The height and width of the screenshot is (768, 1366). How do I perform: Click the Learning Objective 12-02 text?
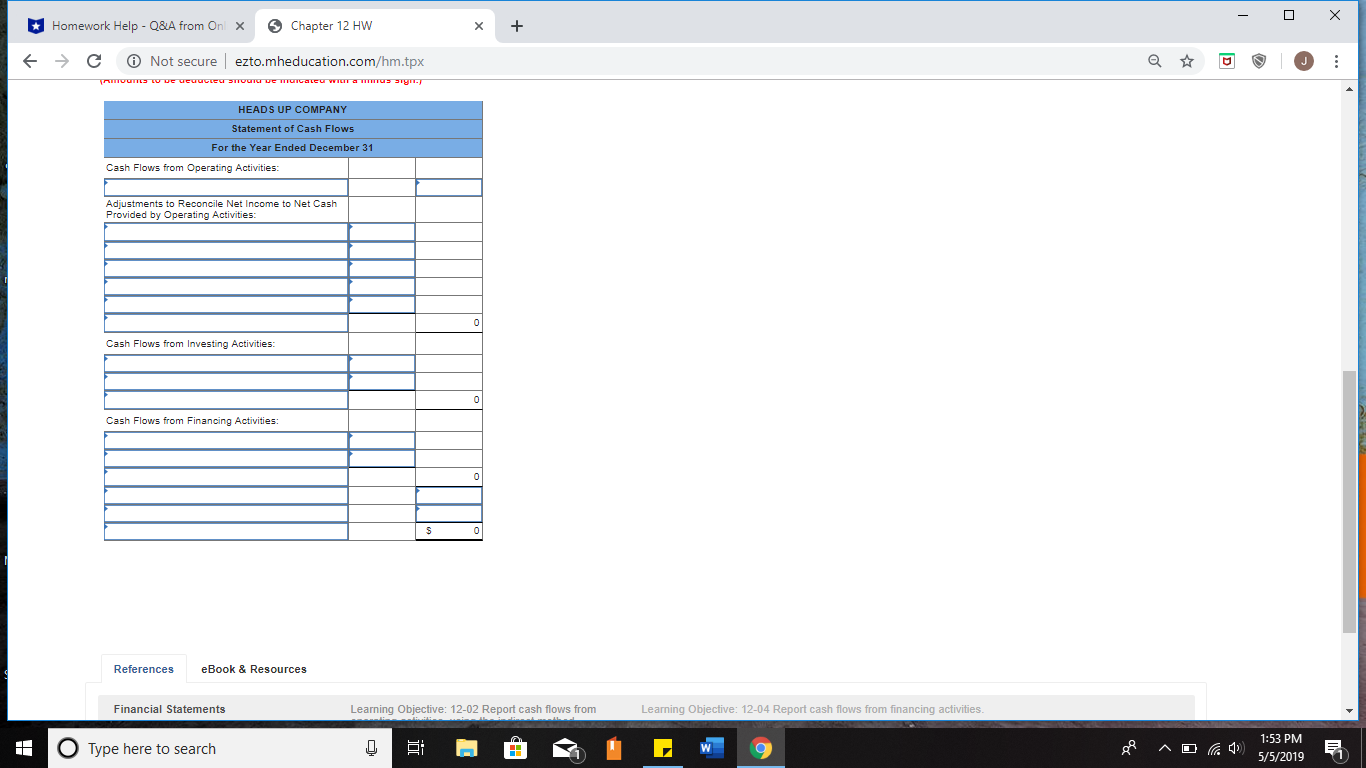click(473, 709)
